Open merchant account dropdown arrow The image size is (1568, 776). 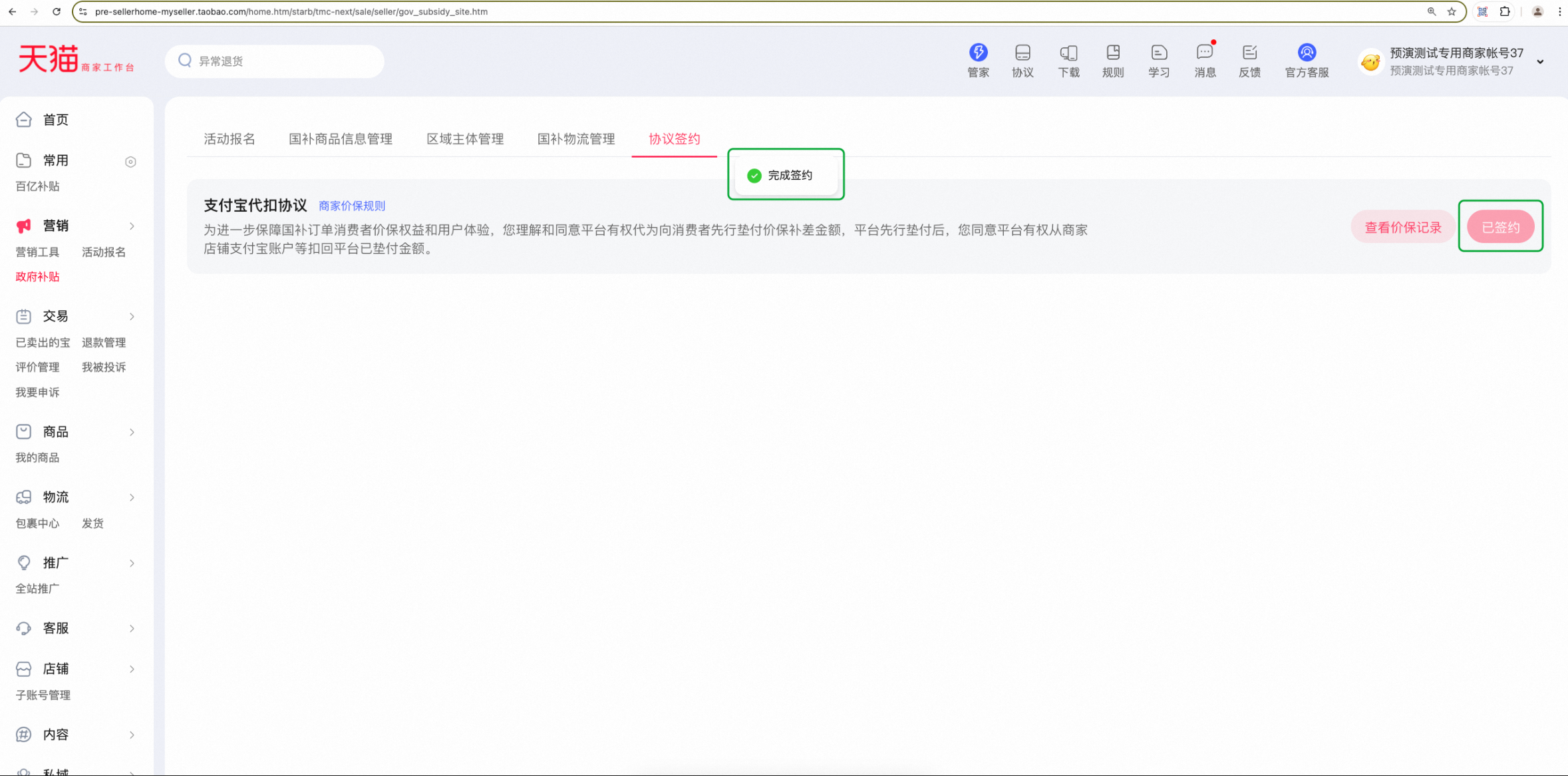pyautogui.click(x=1540, y=61)
